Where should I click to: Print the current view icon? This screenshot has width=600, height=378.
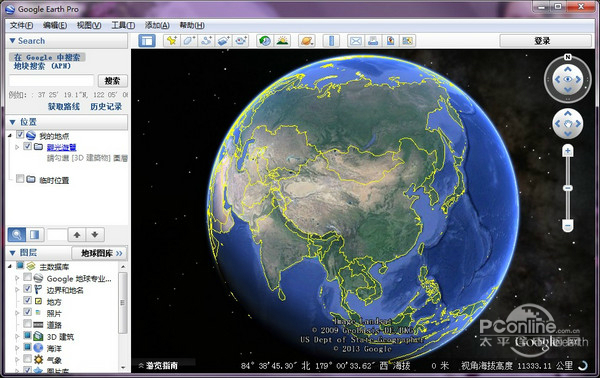tap(373, 41)
